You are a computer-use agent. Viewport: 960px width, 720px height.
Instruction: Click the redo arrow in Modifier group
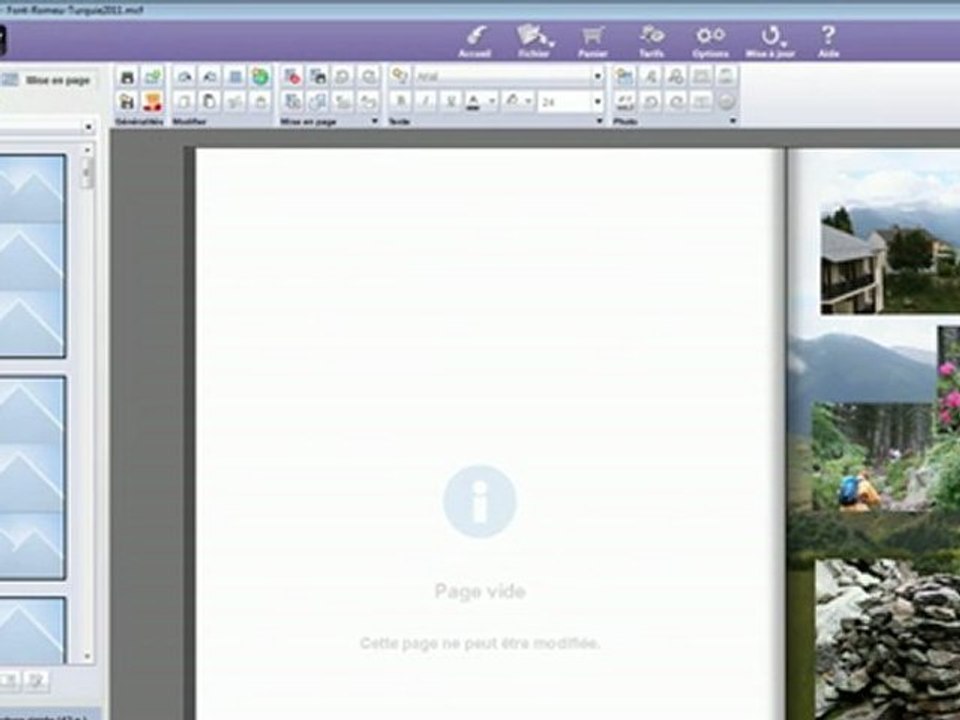(209, 77)
